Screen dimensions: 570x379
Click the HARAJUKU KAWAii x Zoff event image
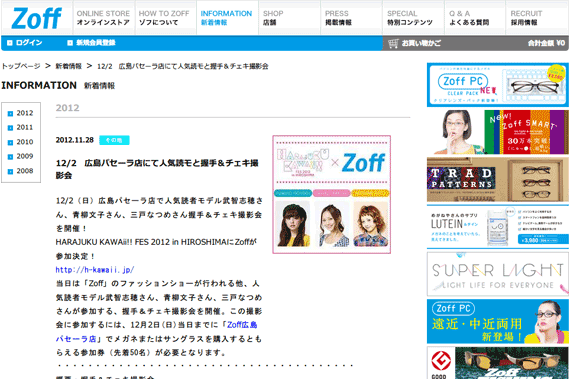[x=332, y=194]
